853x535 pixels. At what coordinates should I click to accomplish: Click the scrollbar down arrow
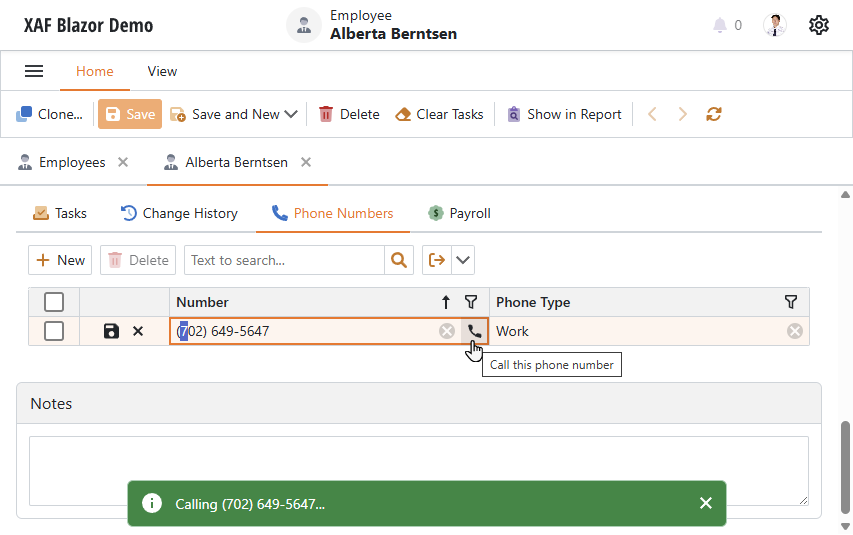click(x=845, y=526)
